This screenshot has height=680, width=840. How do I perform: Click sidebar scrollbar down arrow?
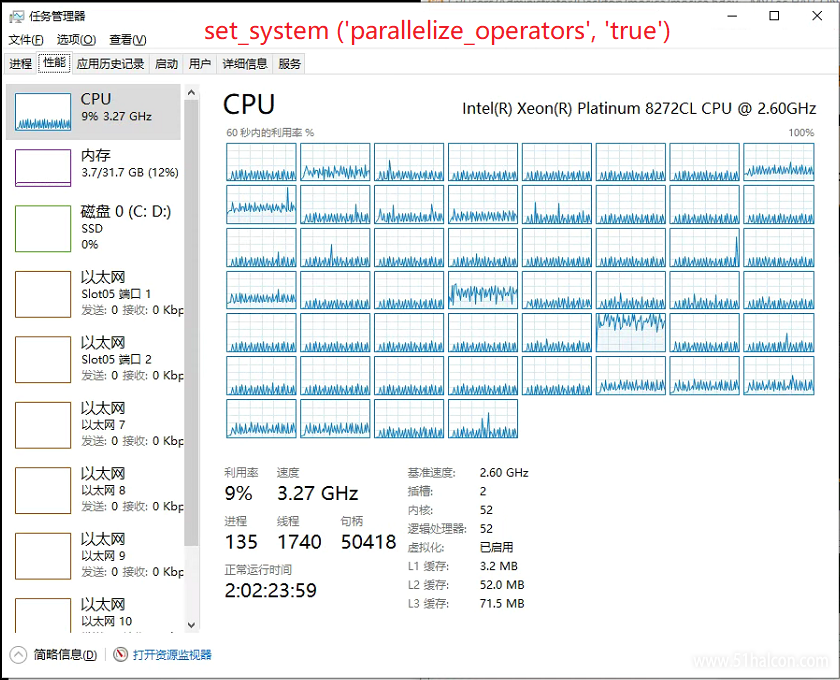[191, 625]
